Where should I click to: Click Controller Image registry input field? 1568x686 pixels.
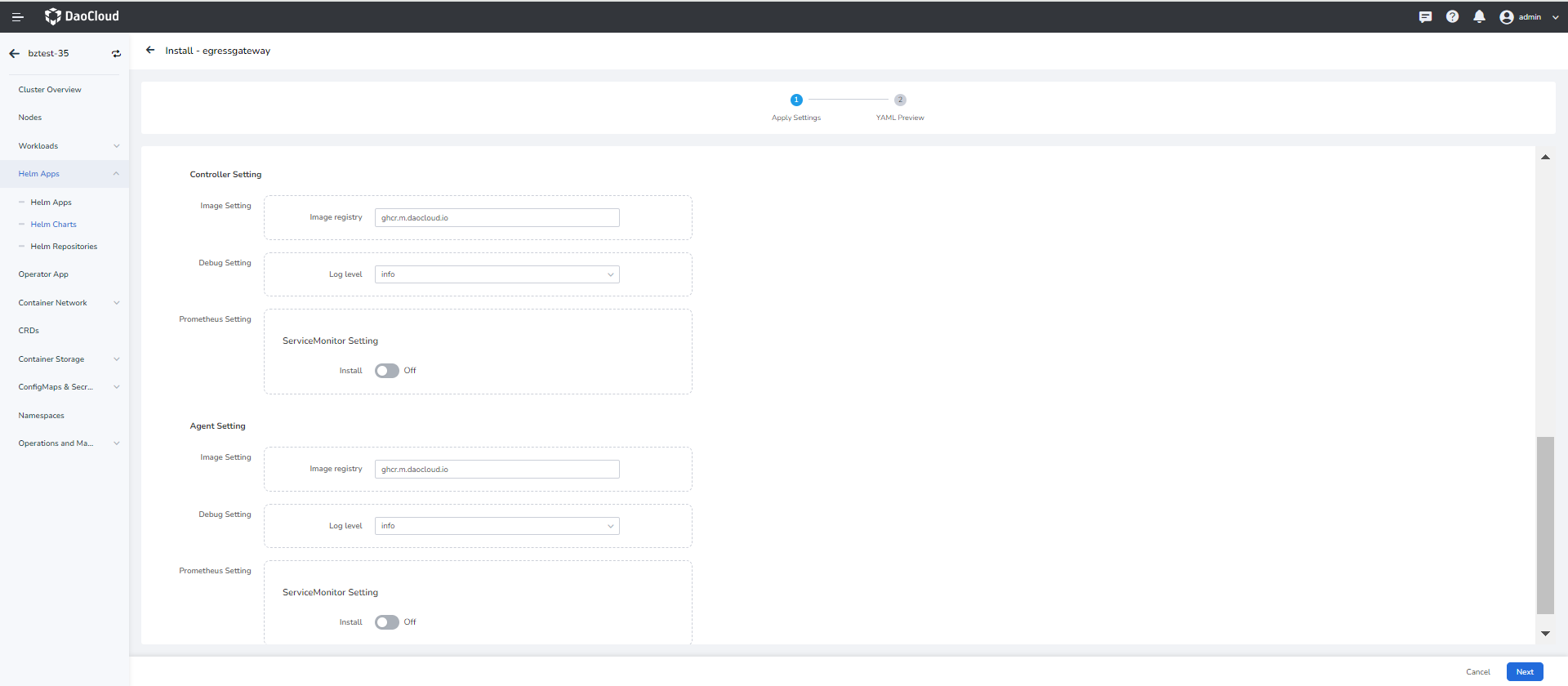[x=497, y=217]
